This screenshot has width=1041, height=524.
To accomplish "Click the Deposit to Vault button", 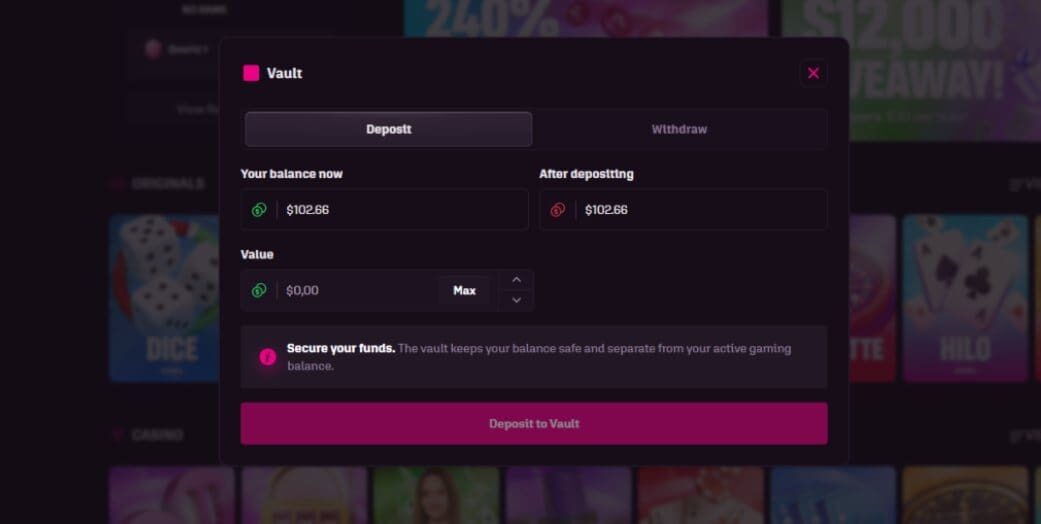I will point(533,424).
